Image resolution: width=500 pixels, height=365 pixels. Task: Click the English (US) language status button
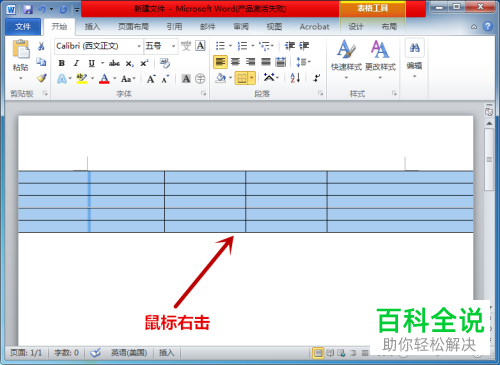click(x=129, y=352)
